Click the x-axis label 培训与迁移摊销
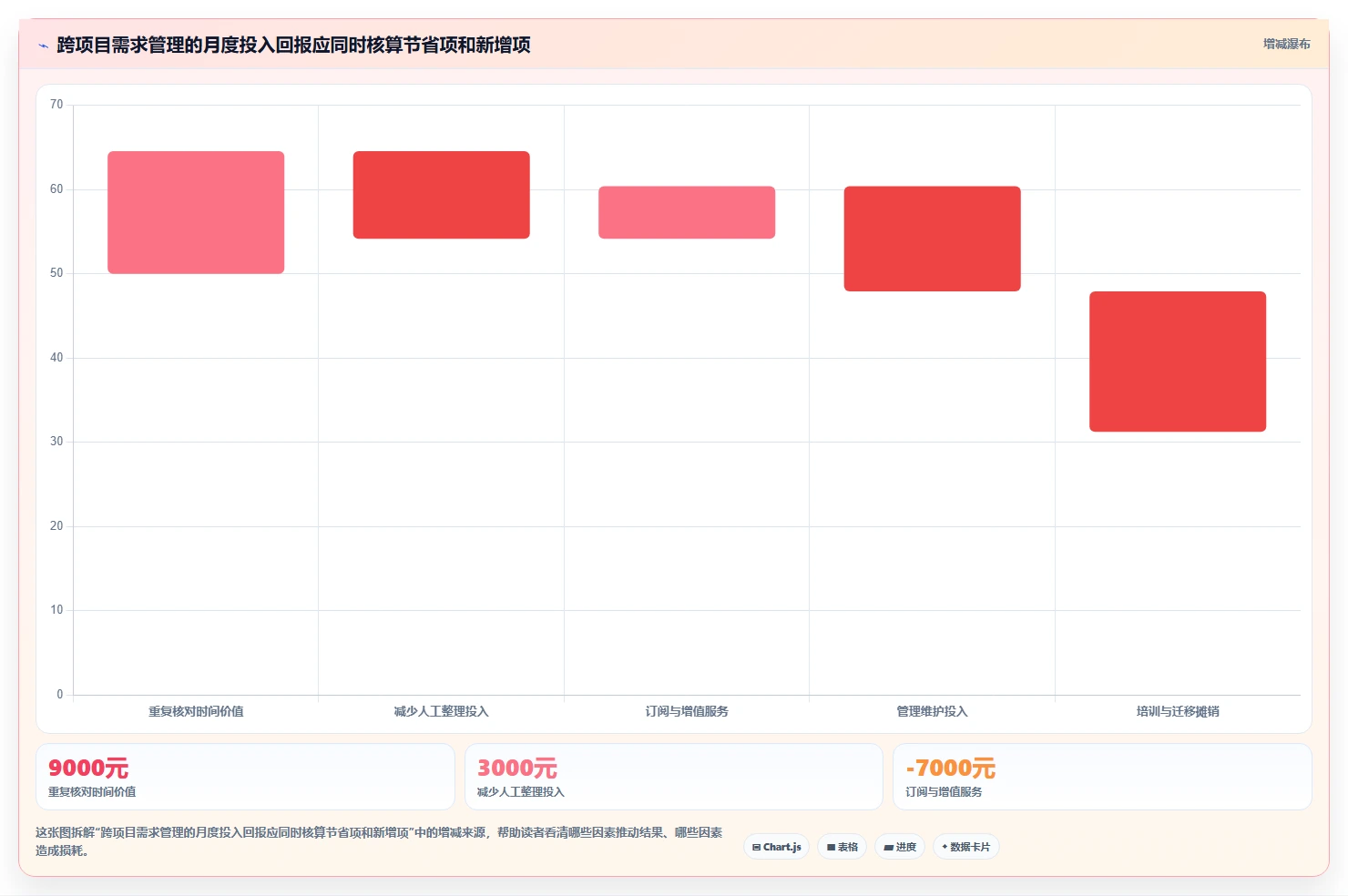Viewport: 1348px width, 896px height. [1178, 711]
